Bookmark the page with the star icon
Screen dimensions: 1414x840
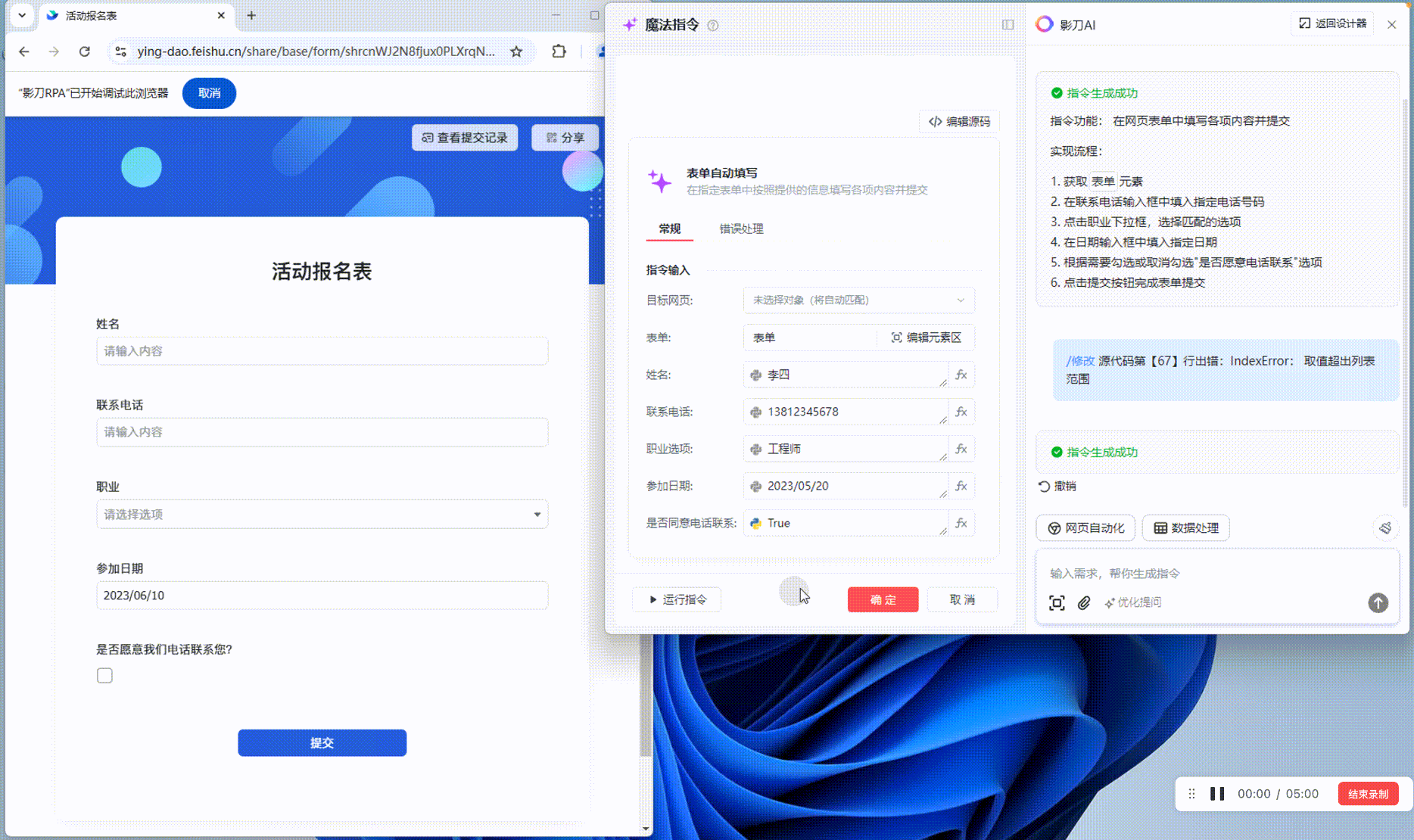pyautogui.click(x=516, y=51)
